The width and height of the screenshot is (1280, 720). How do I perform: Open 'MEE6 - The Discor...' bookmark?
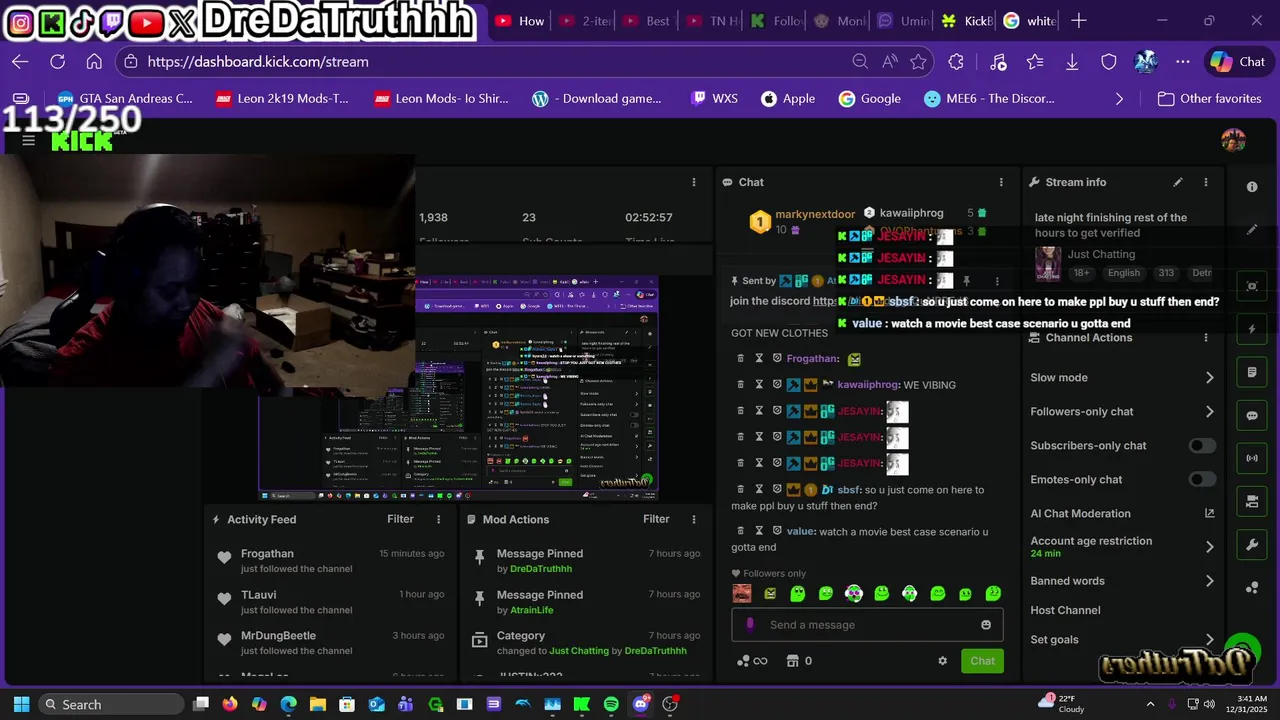[989, 99]
